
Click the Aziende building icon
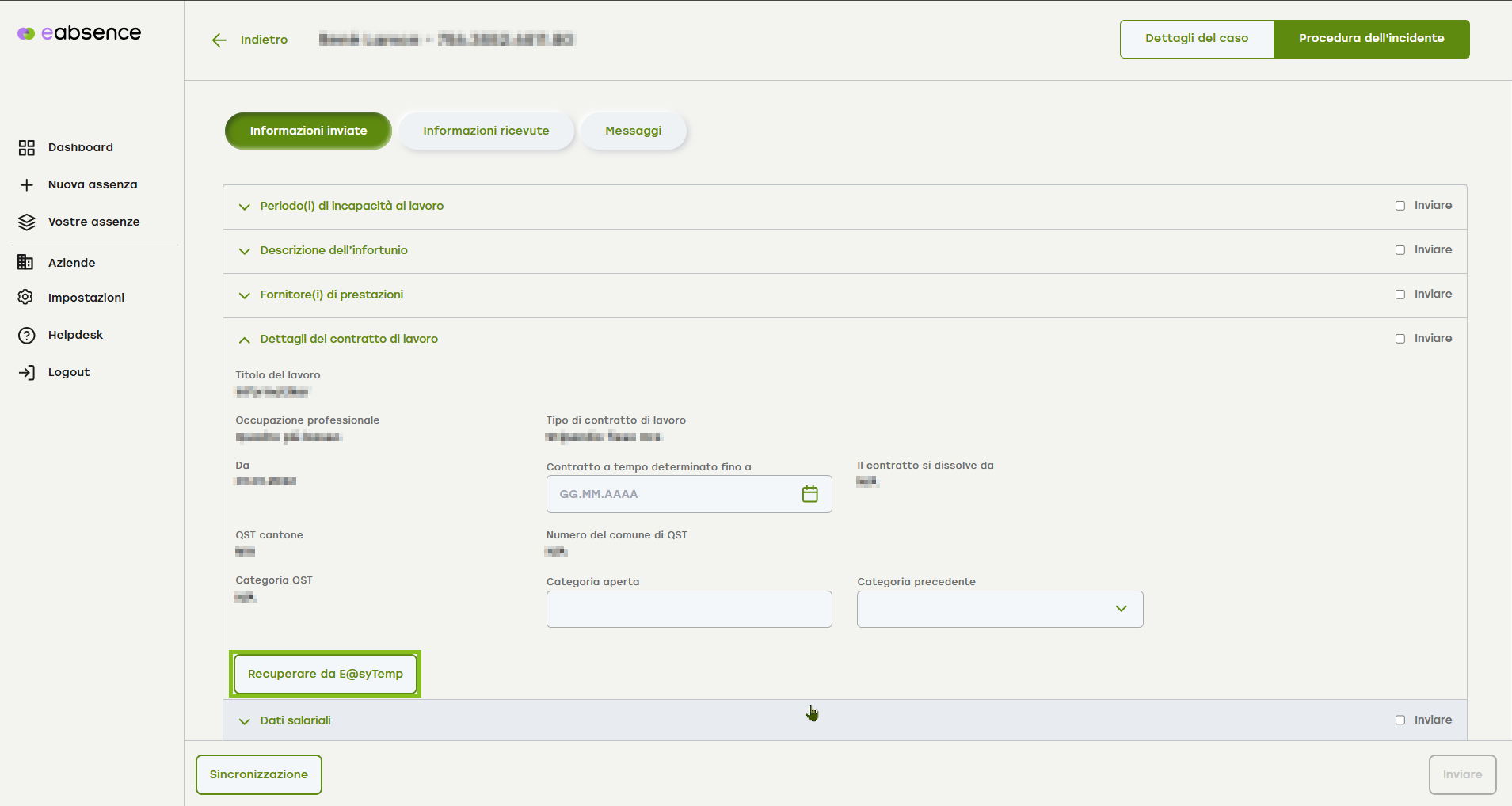pos(26,263)
